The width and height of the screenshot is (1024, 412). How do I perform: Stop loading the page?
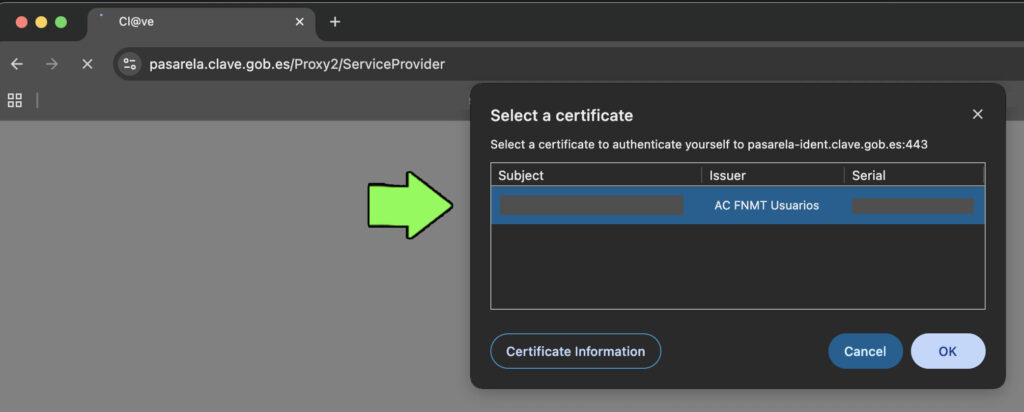click(87, 64)
